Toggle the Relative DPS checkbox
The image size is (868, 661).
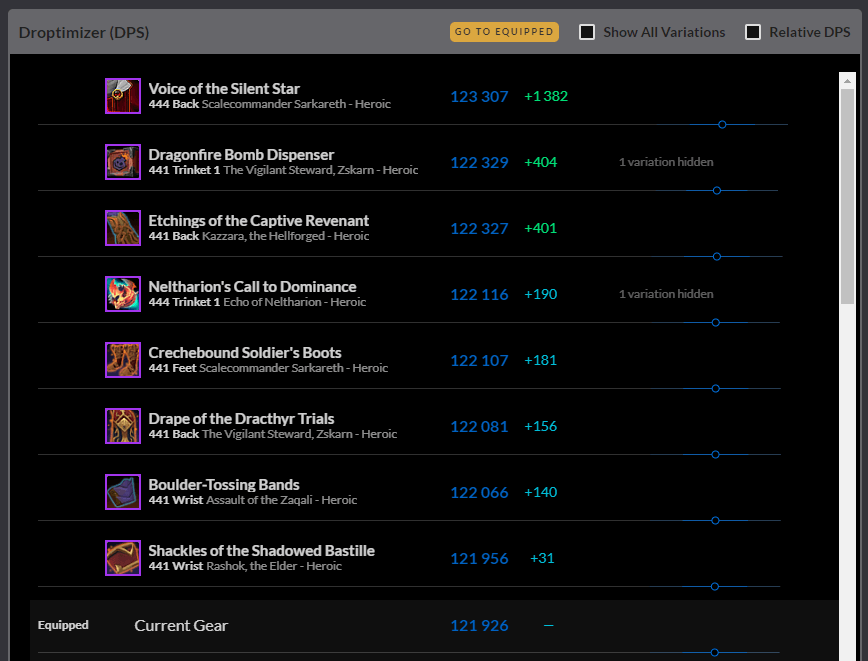click(x=753, y=32)
